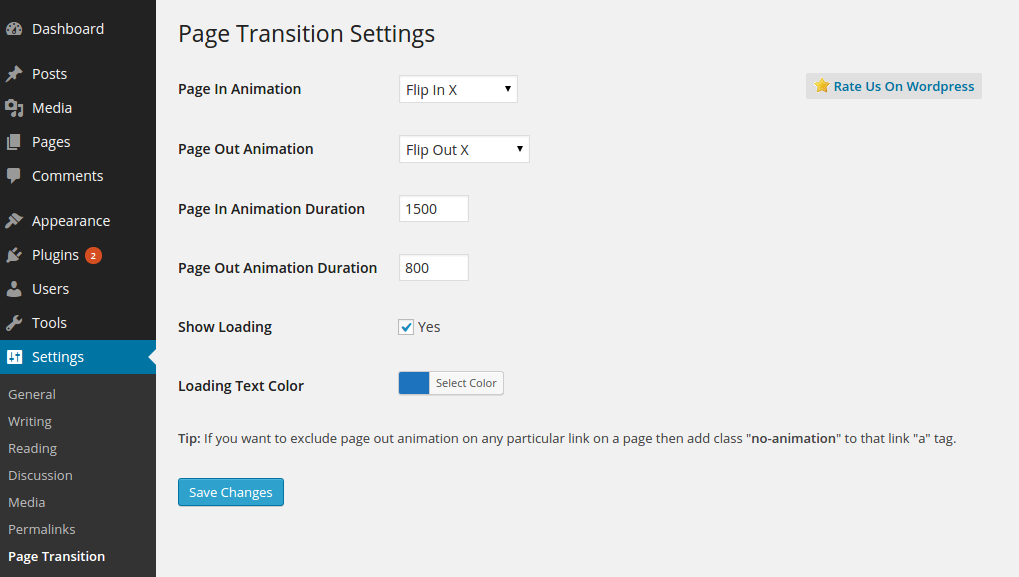Open the top-level Media menu in the sidebar
The image size is (1019, 577).
(x=78, y=108)
